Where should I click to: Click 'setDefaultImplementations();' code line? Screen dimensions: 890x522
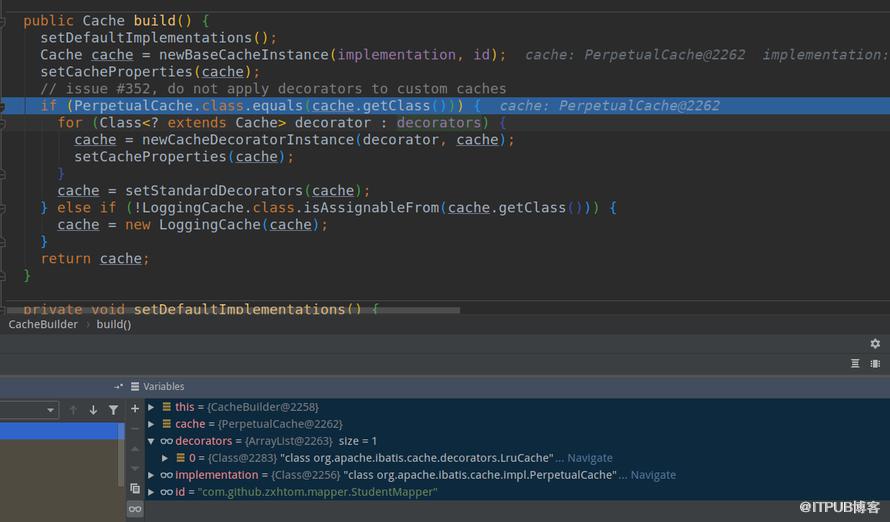158,37
